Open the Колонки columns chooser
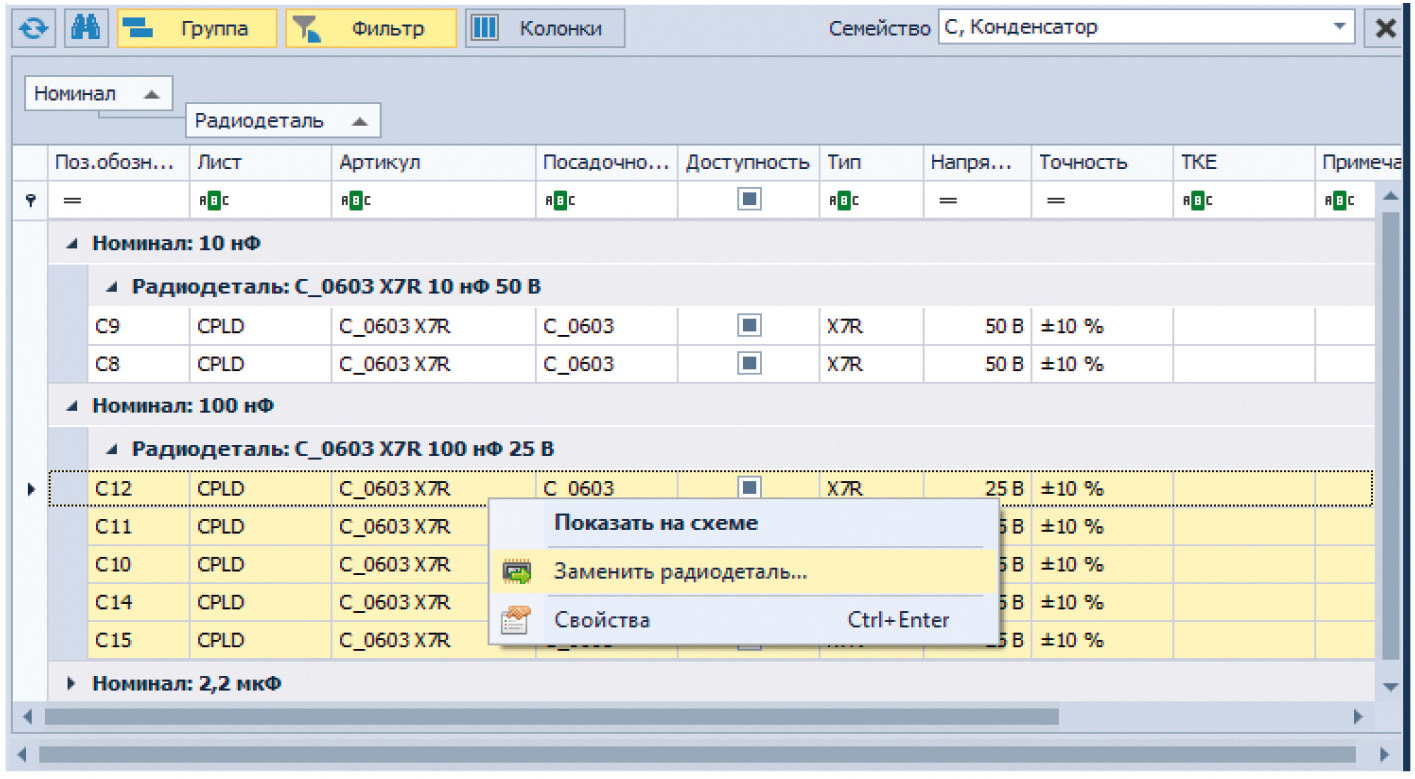 [x=545, y=28]
